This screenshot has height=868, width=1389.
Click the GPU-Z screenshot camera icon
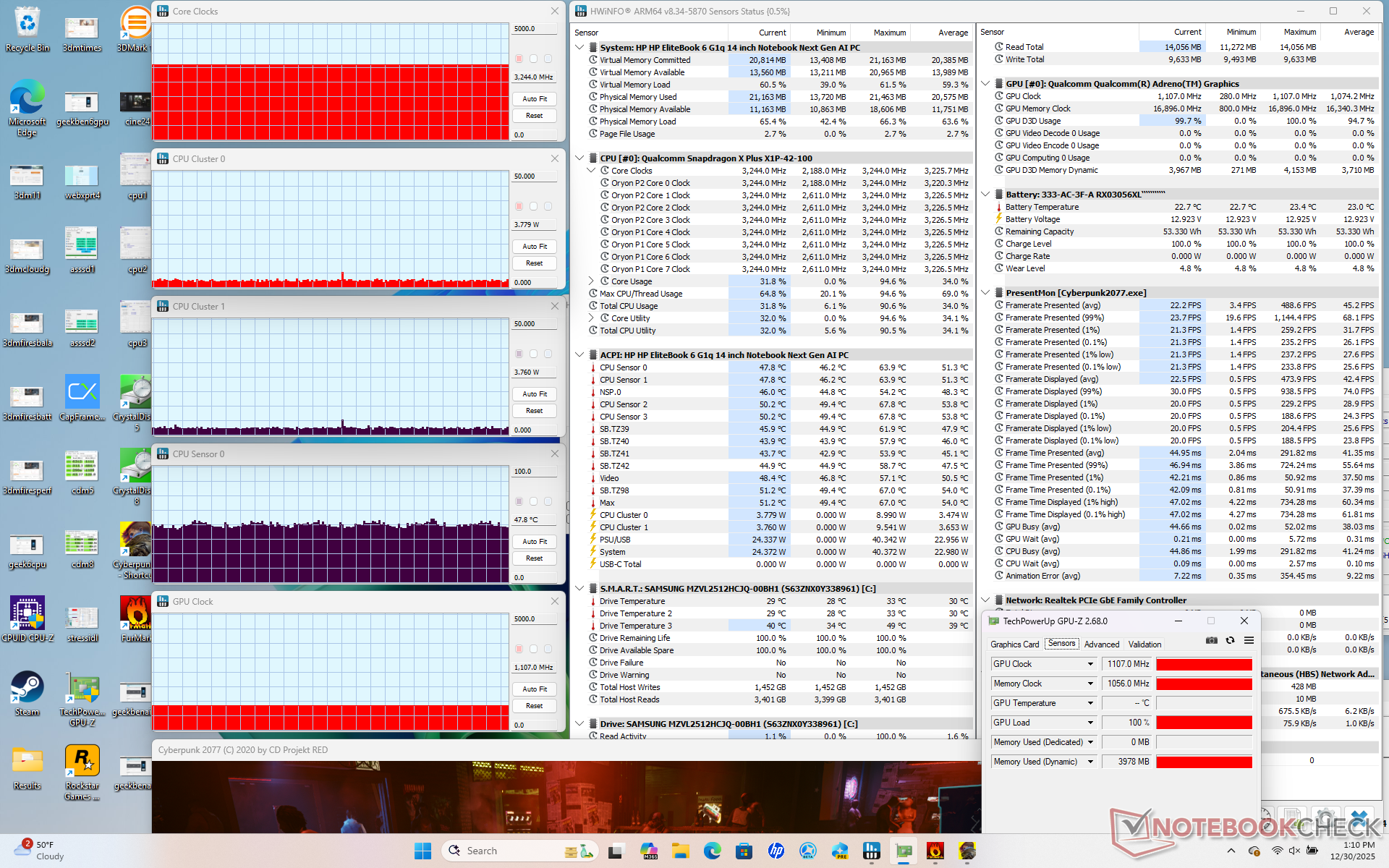click(1212, 640)
